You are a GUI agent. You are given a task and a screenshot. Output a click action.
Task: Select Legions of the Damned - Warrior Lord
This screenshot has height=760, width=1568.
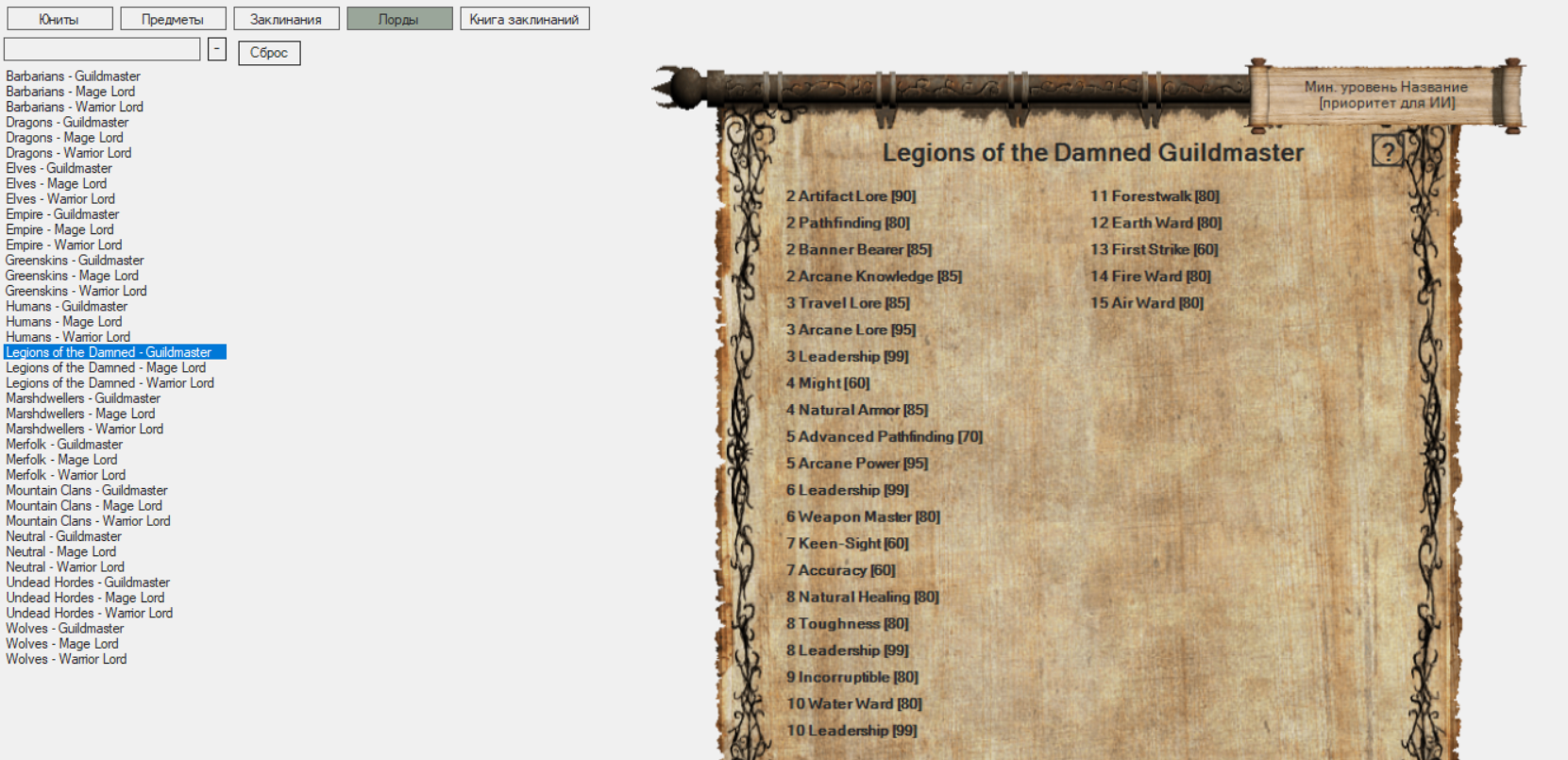click(110, 383)
